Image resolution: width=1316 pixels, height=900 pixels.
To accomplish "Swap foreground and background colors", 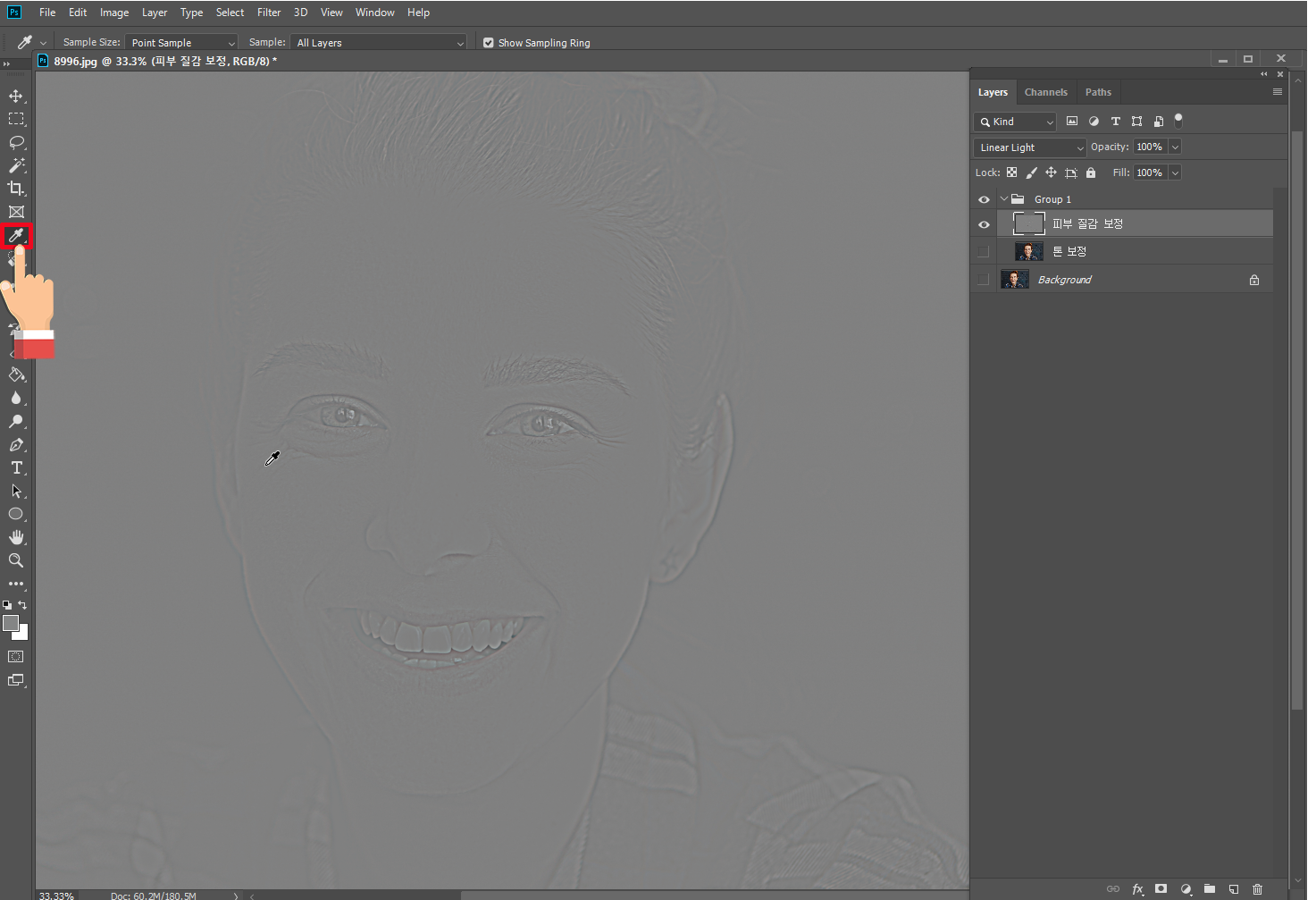I will click(x=23, y=605).
